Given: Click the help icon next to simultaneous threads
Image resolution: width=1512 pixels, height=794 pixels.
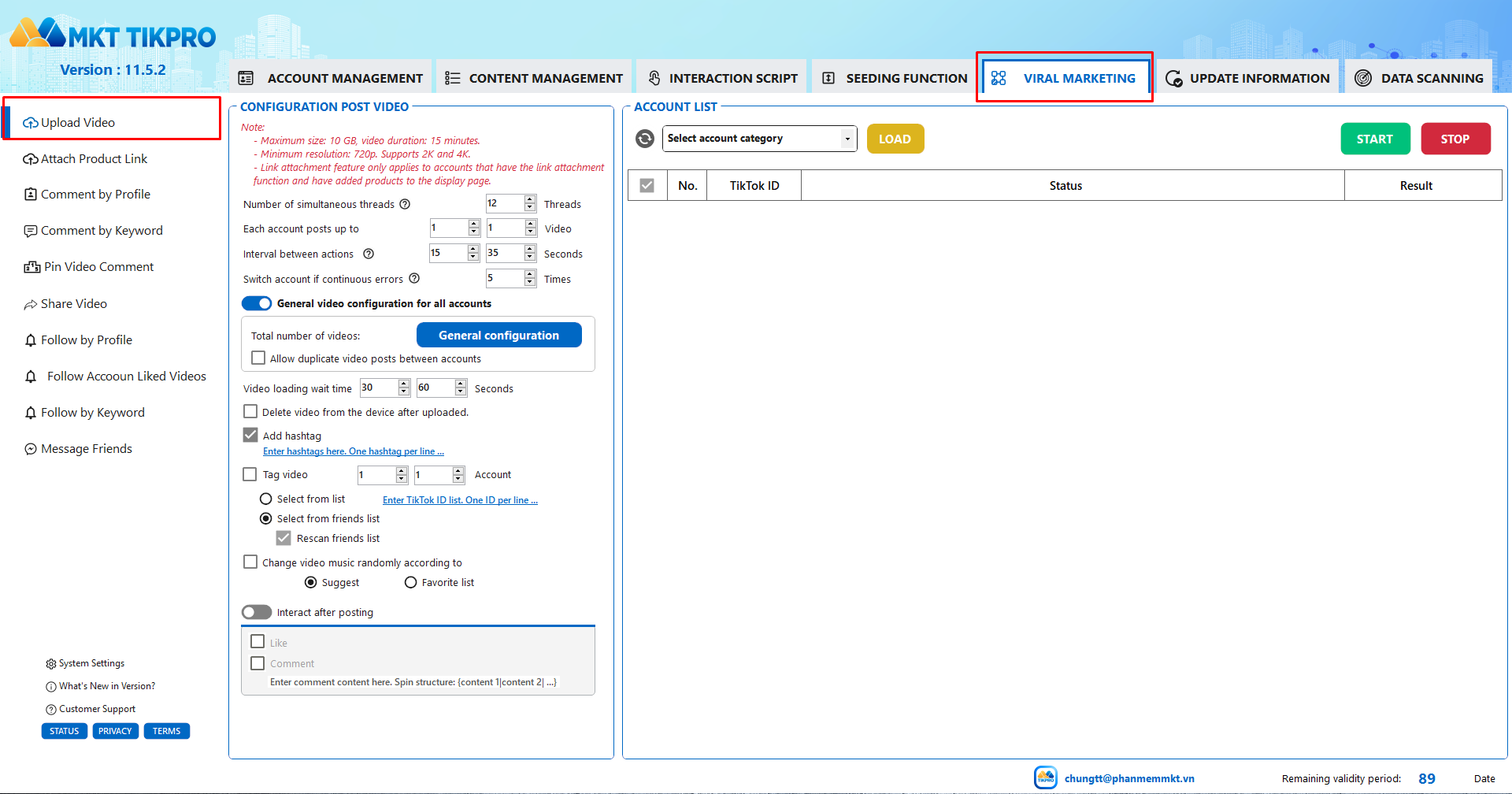Looking at the screenshot, I should [x=405, y=204].
